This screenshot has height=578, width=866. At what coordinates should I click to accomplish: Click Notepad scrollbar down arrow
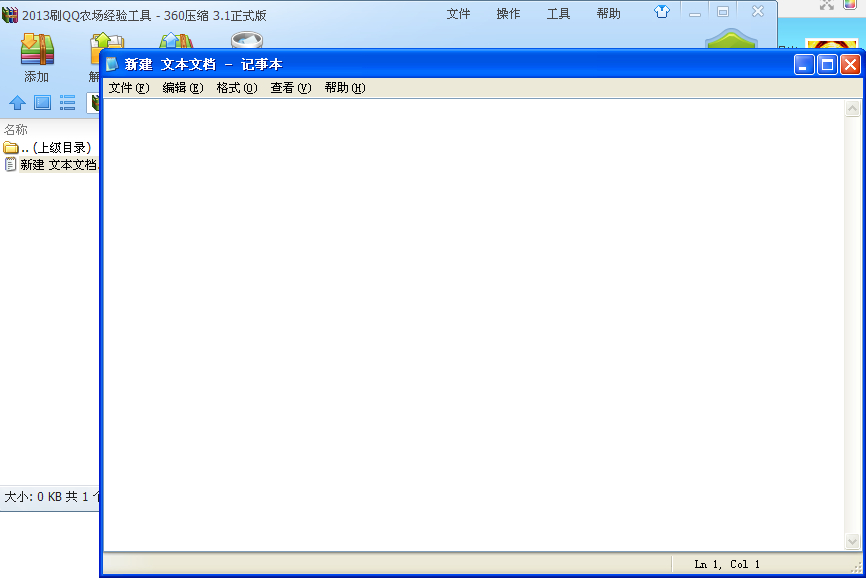[852, 542]
